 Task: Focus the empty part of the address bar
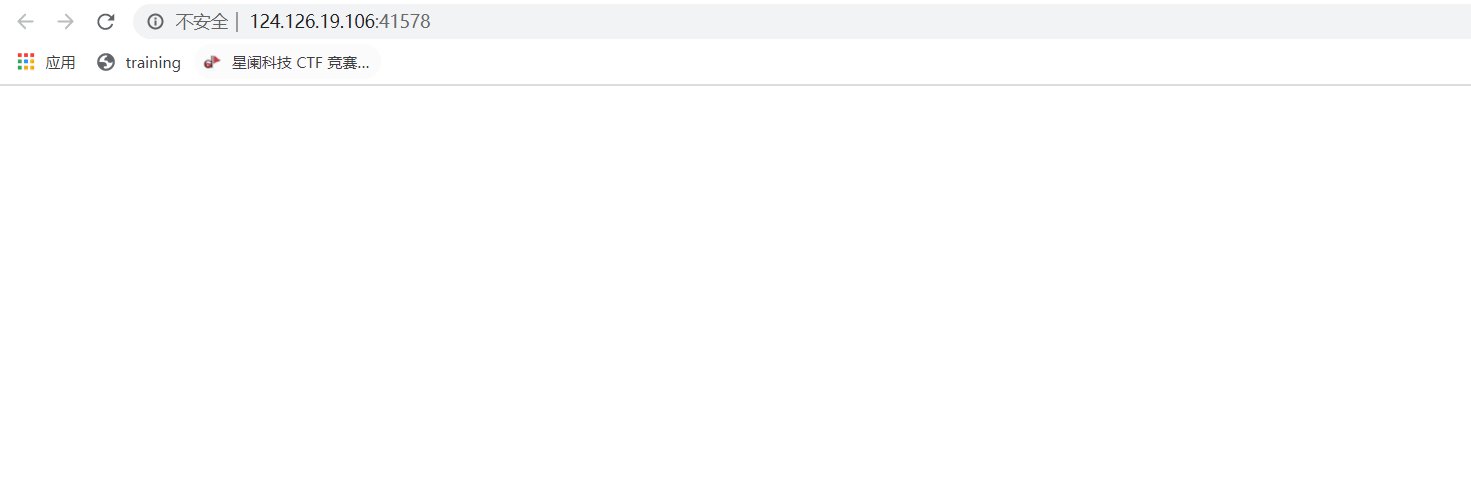pos(950,21)
